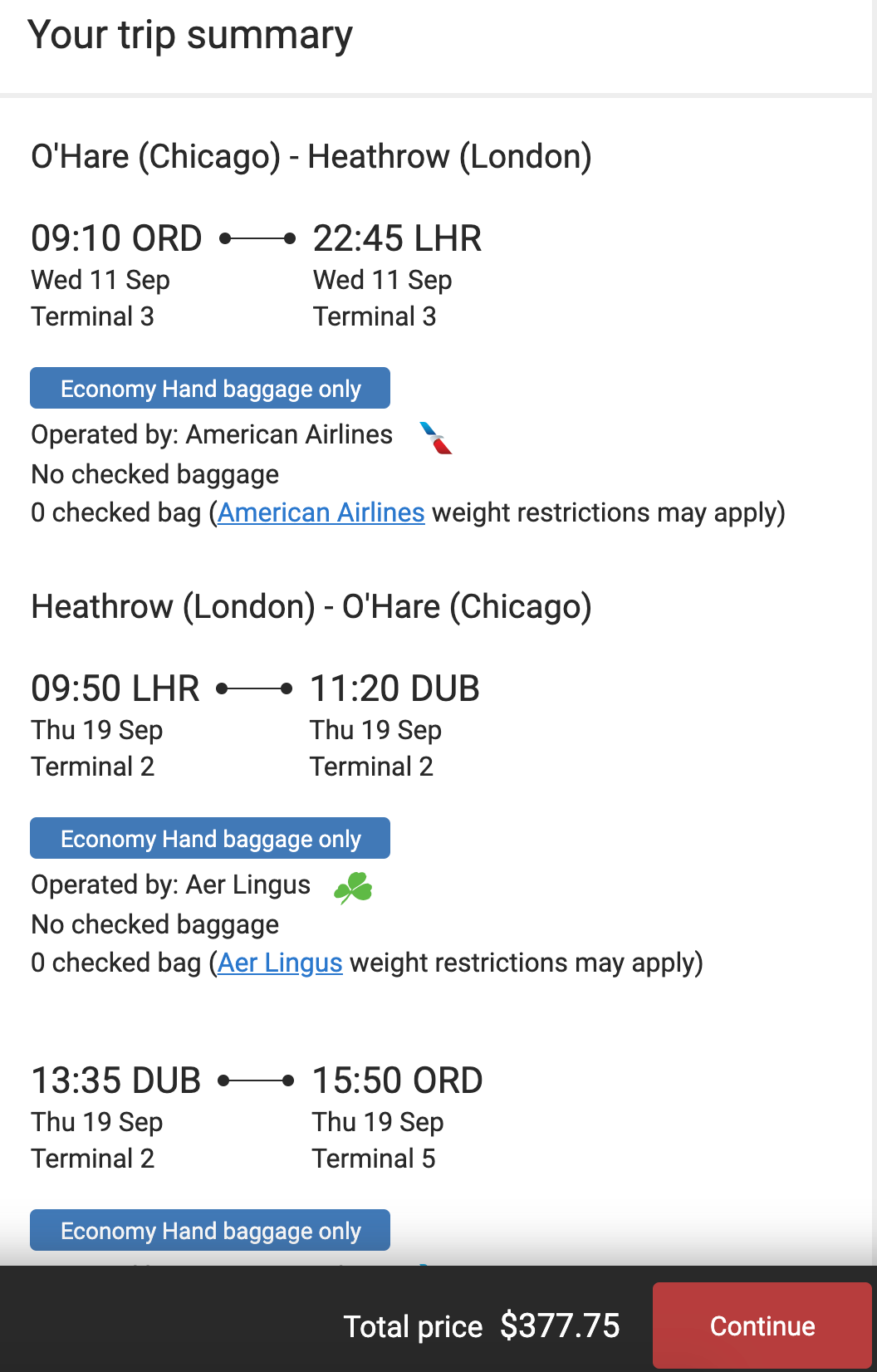Click the 22:45 LHR arrival time
Viewport: 877px width, 1372px height.
[397, 239]
